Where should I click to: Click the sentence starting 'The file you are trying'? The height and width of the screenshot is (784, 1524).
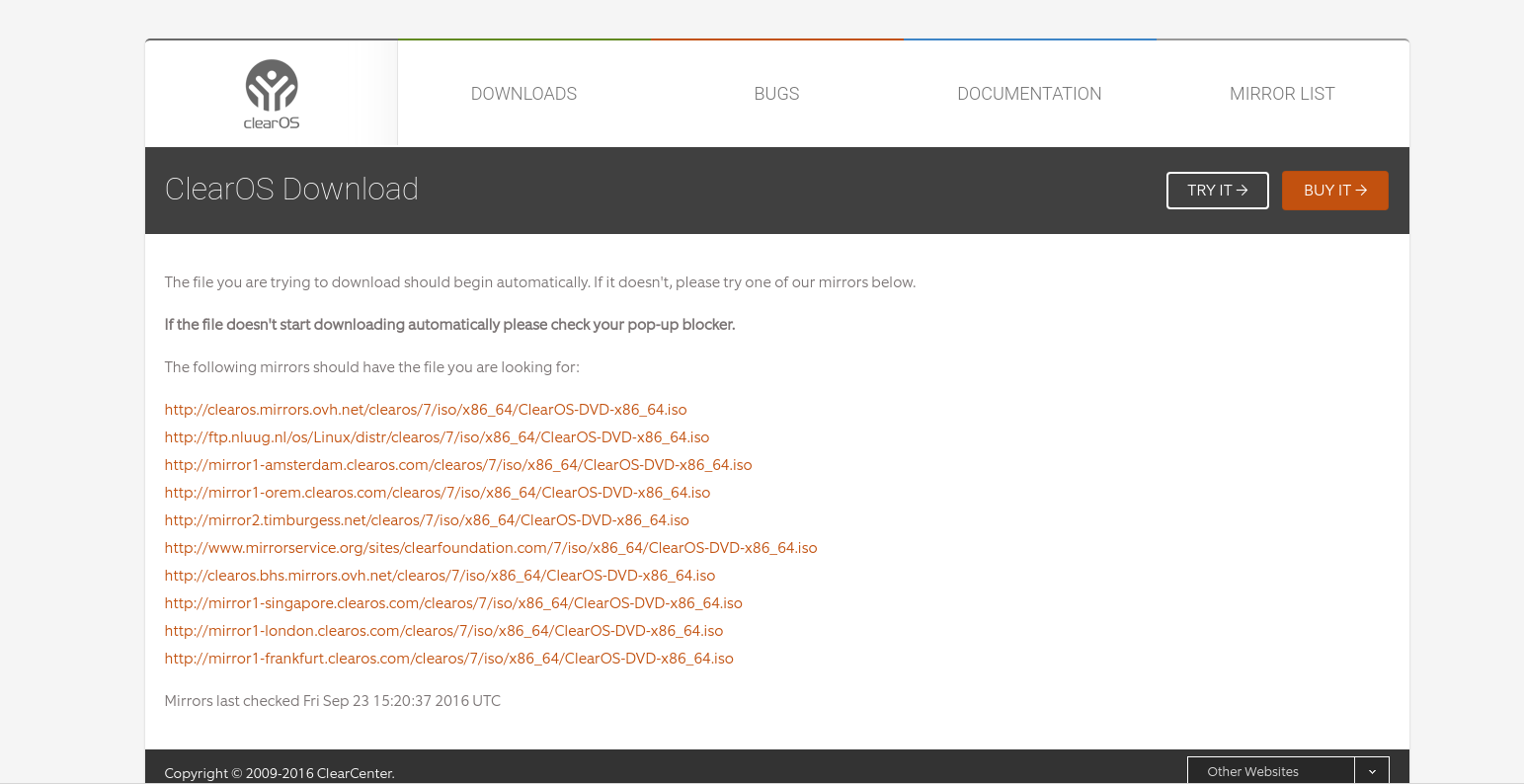tap(540, 282)
